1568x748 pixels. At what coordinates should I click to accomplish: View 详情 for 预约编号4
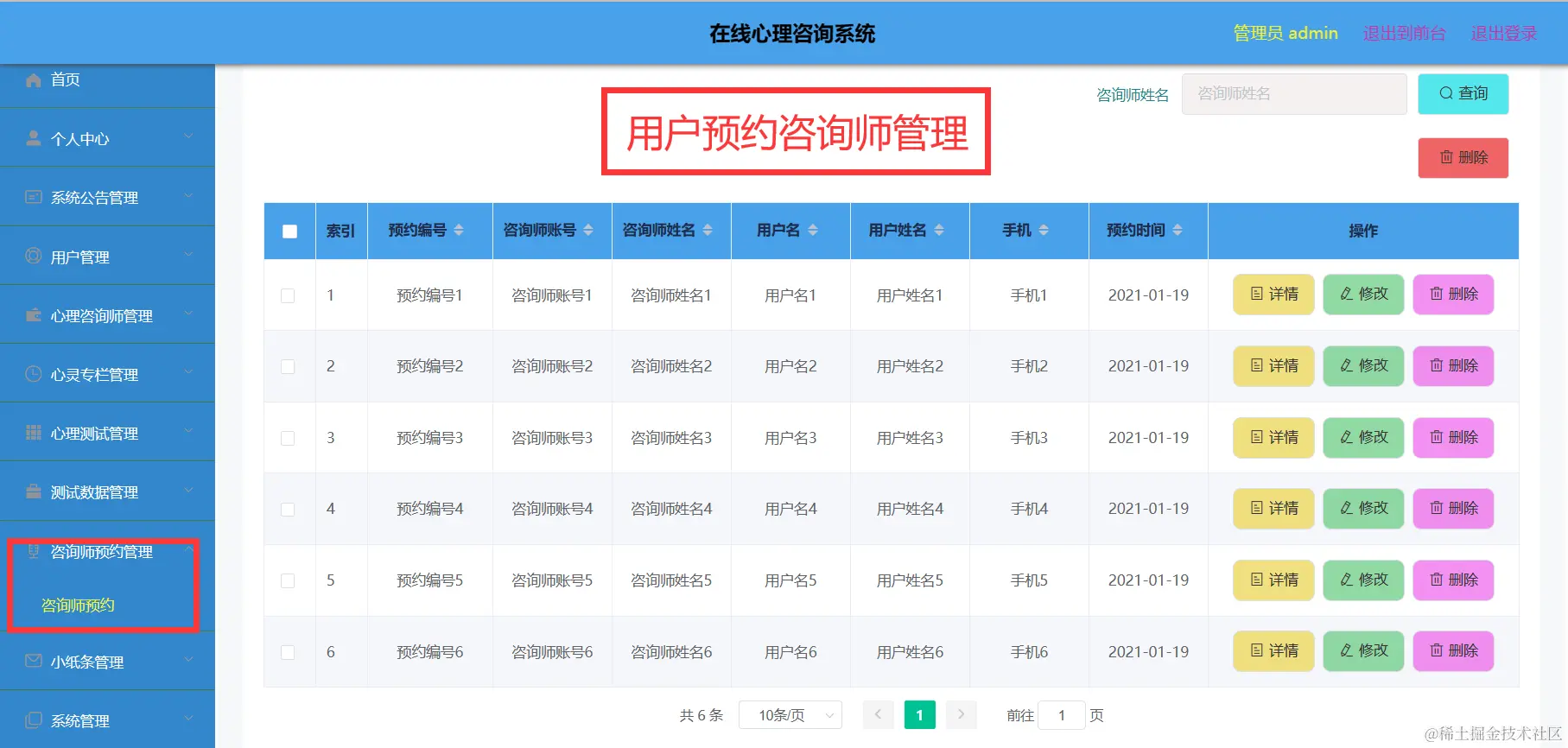[1273, 508]
